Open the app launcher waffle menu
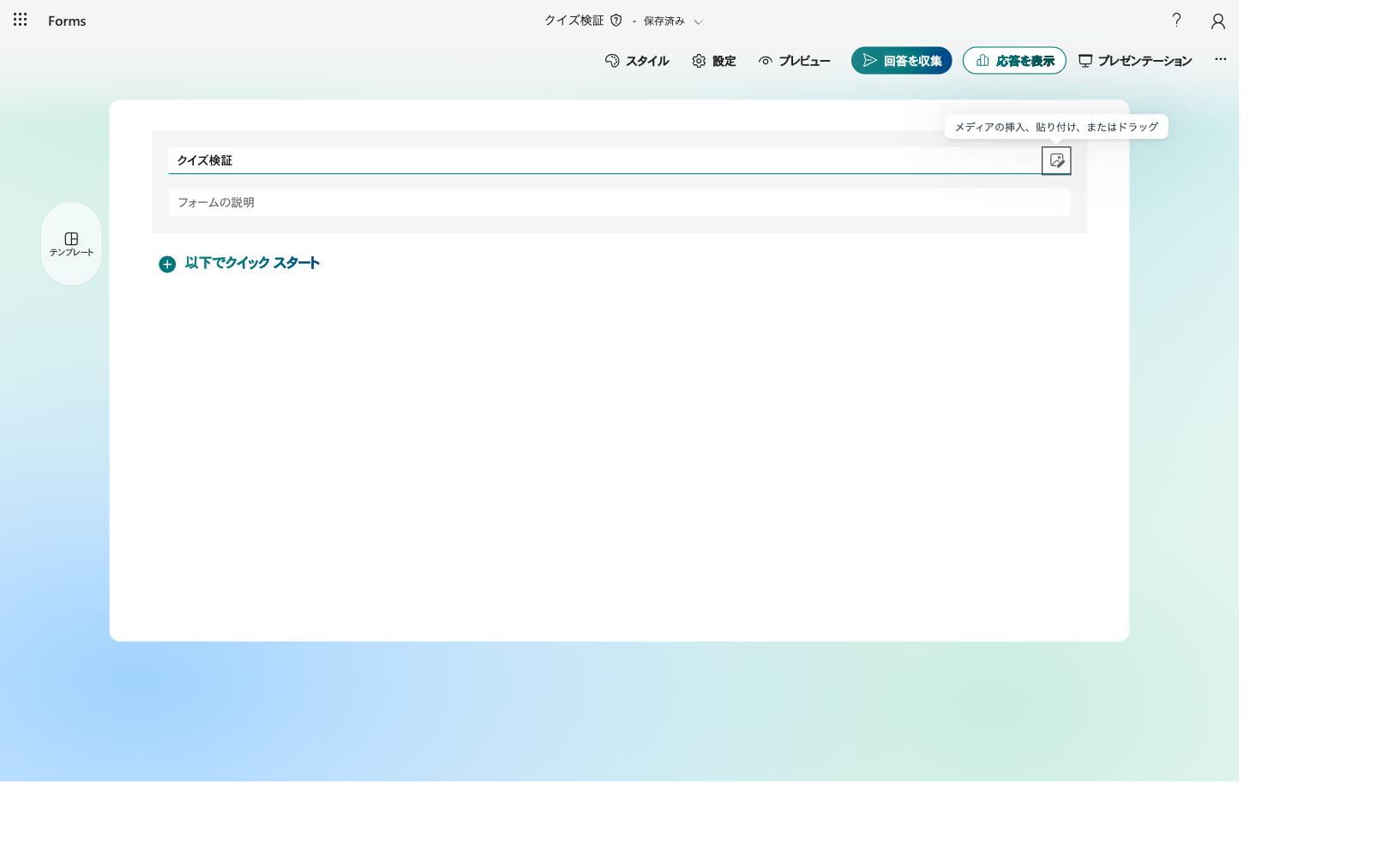This screenshot has width=1376, height=868. 21,20
